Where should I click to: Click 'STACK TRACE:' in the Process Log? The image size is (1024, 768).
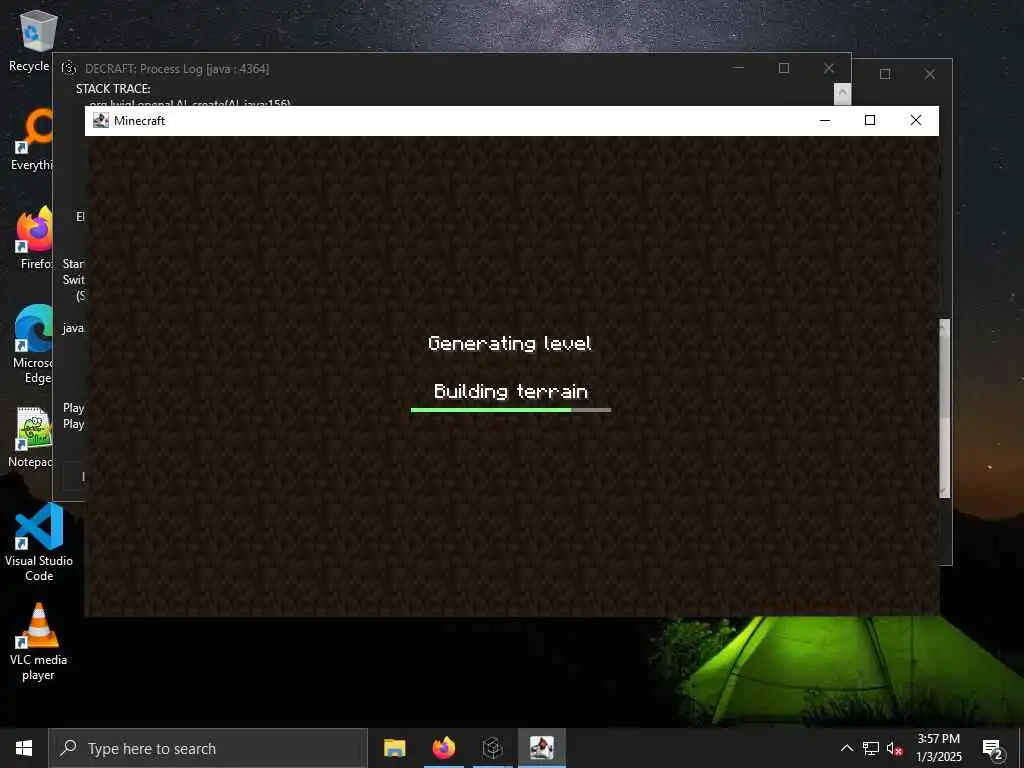tap(113, 89)
